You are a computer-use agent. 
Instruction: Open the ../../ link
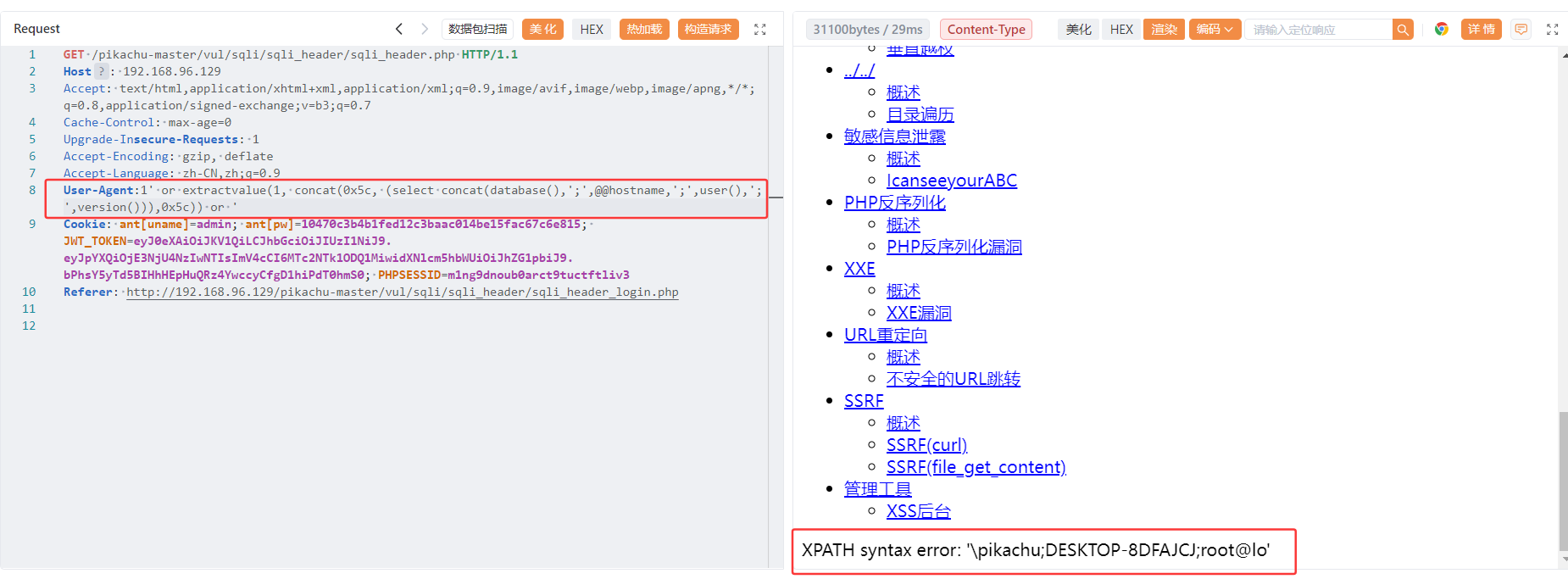[x=859, y=70]
